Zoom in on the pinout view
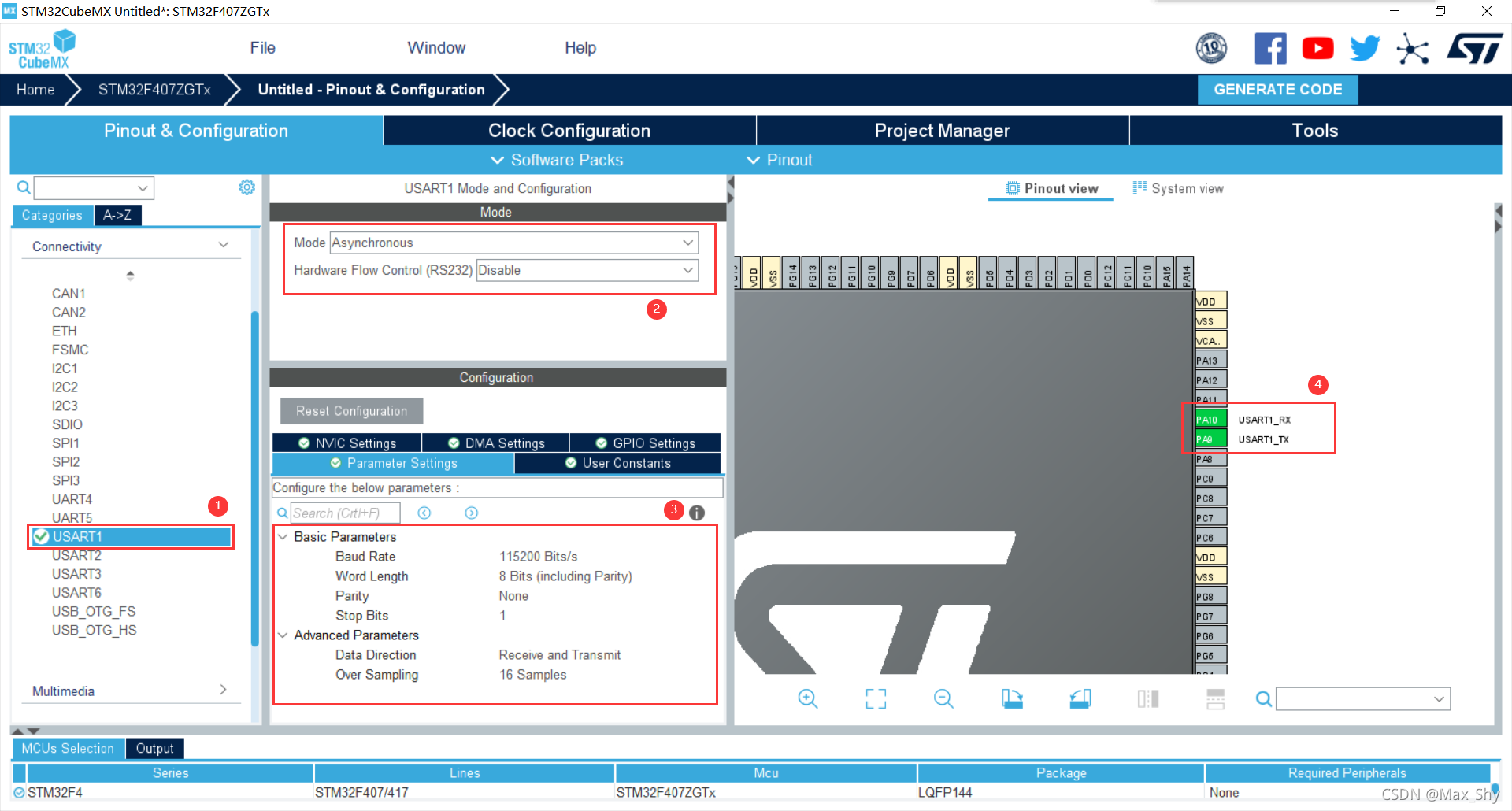This screenshot has height=811, width=1512. point(808,698)
